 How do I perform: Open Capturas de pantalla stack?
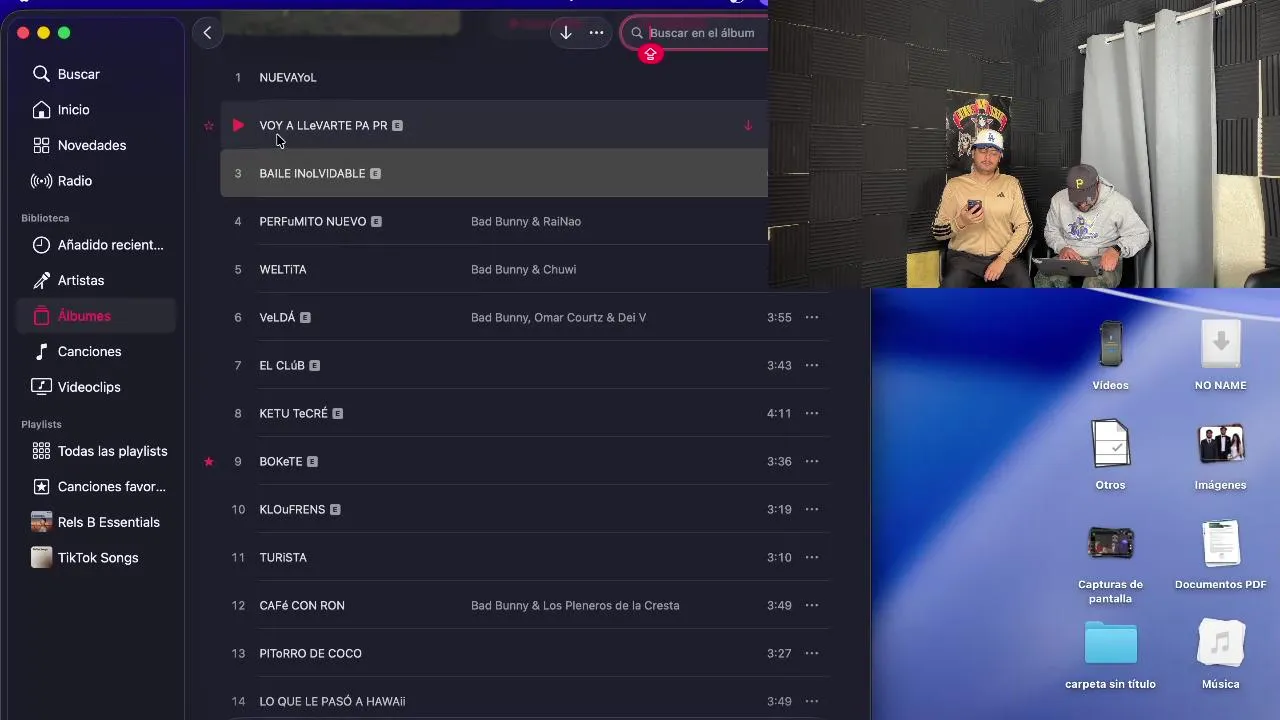click(x=1110, y=563)
